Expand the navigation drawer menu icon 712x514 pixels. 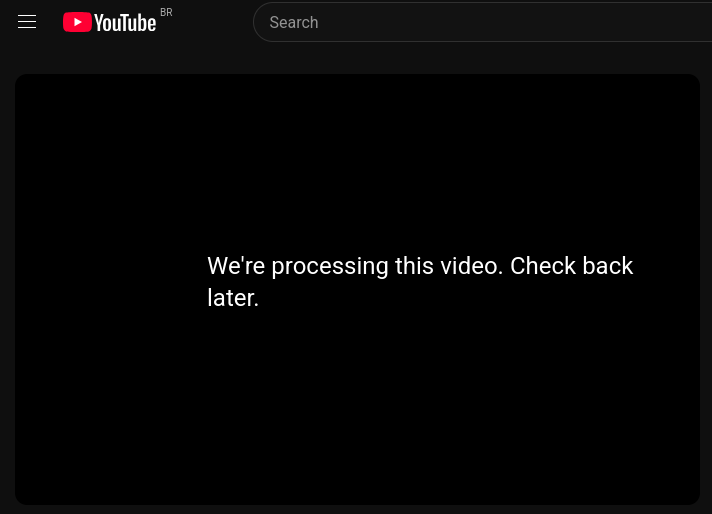click(x=27, y=22)
